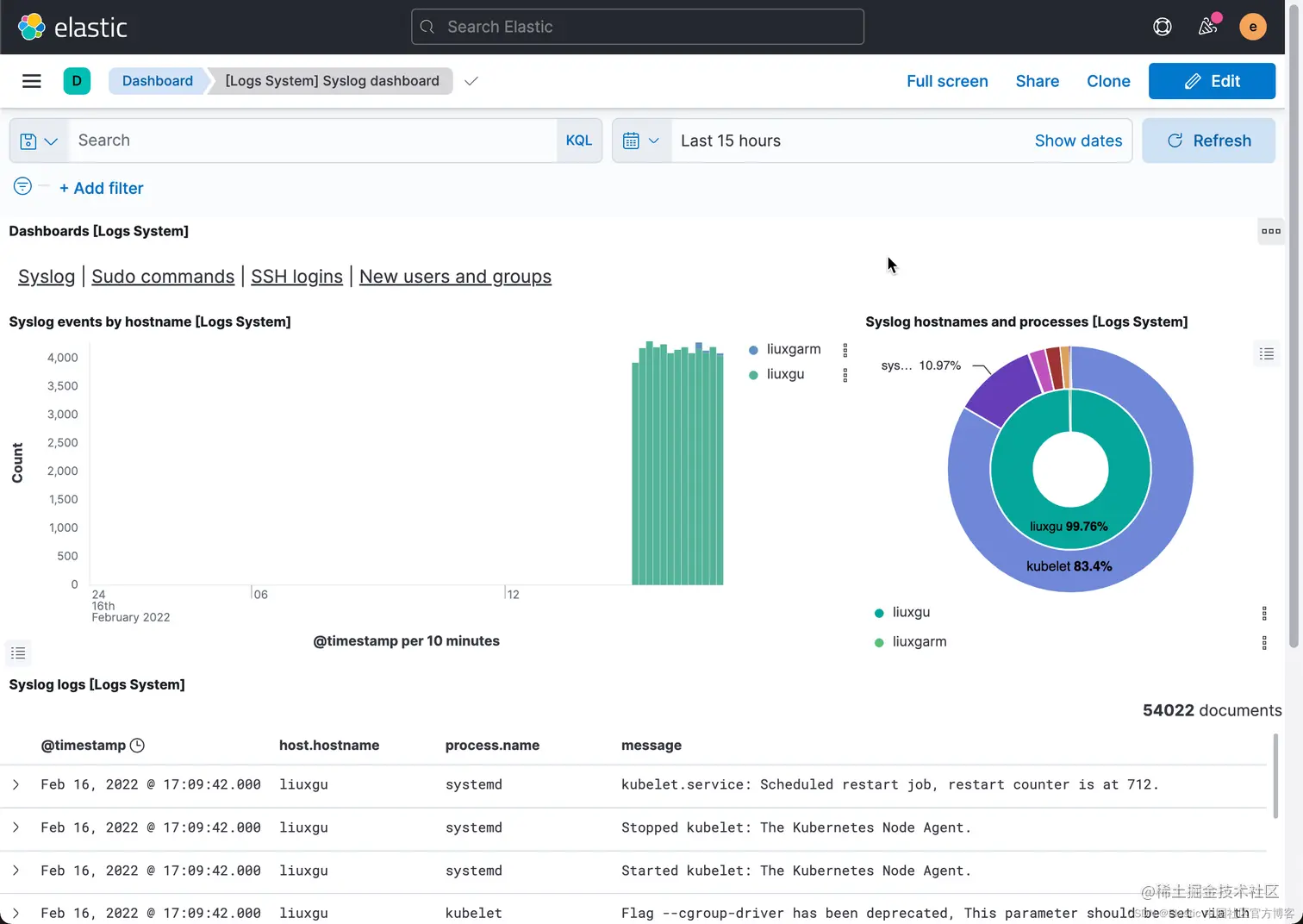Viewport: 1303px width, 924px height.
Task: Click the filter options icon
Action: 22,186
